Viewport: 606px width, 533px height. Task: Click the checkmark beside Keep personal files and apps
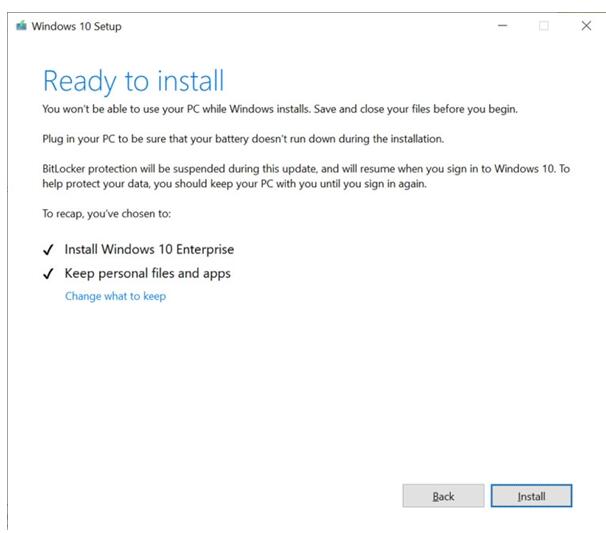coord(48,274)
